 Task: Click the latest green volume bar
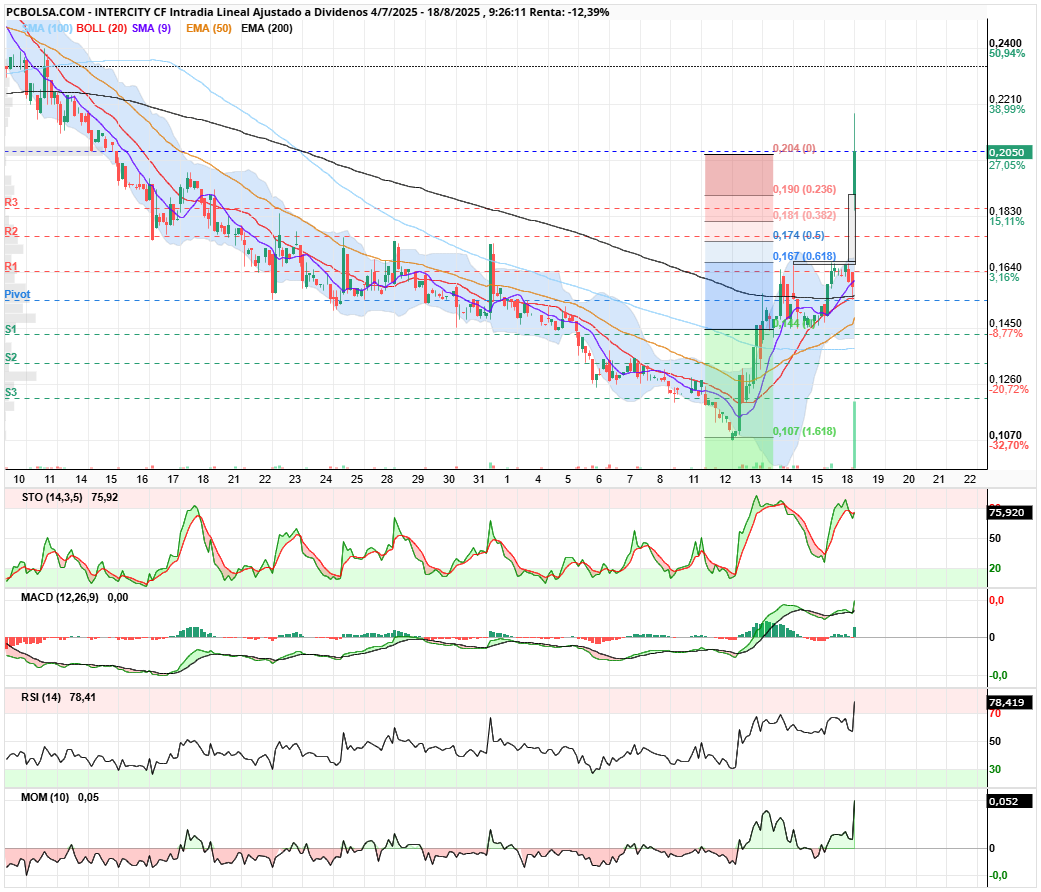(854, 435)
